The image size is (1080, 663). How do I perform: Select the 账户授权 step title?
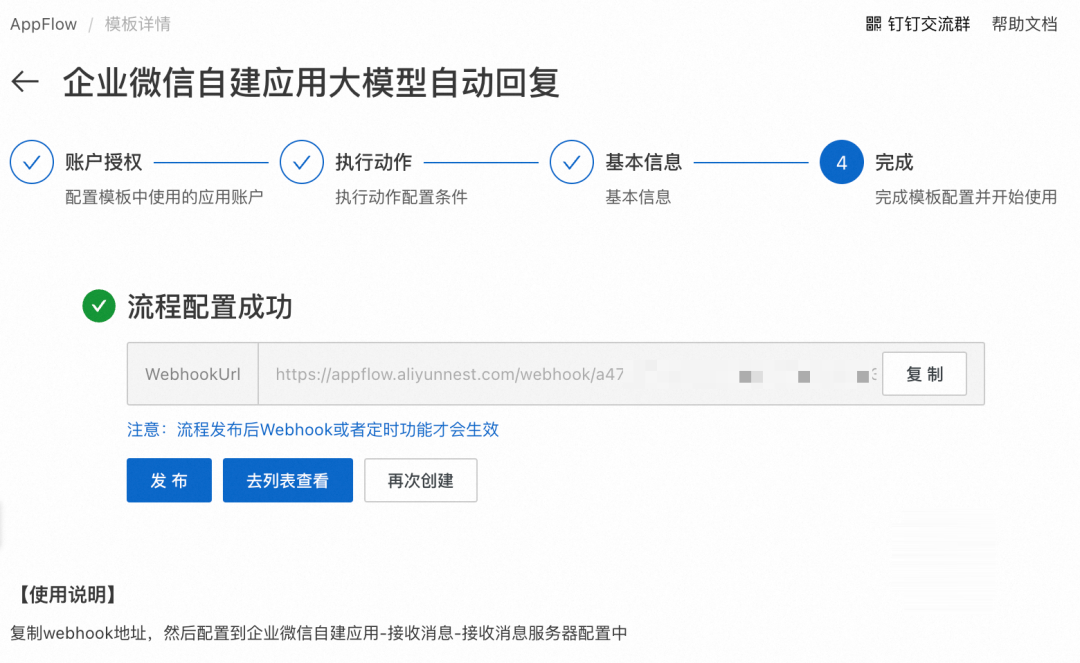[104, 162]
